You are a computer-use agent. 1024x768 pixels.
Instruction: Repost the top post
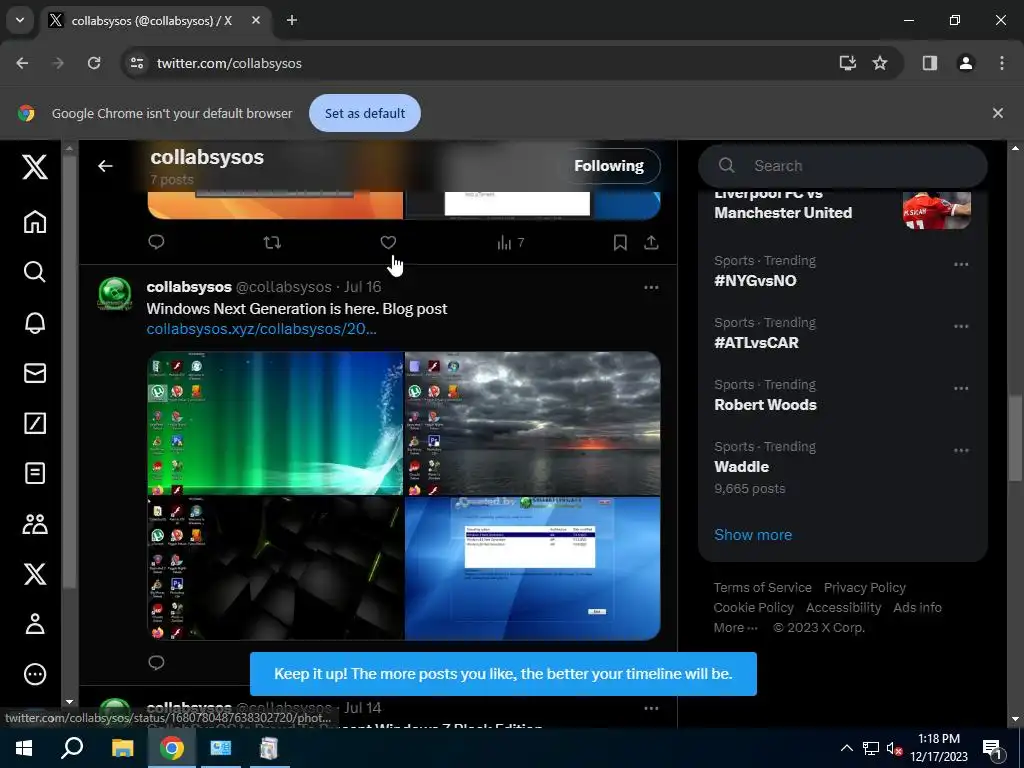coord(272,242)
